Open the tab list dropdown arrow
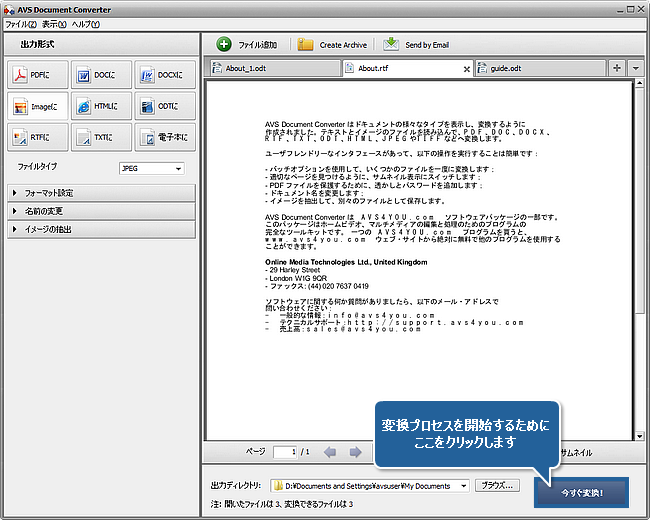This screenshot has width=650, height=520. 635,68
